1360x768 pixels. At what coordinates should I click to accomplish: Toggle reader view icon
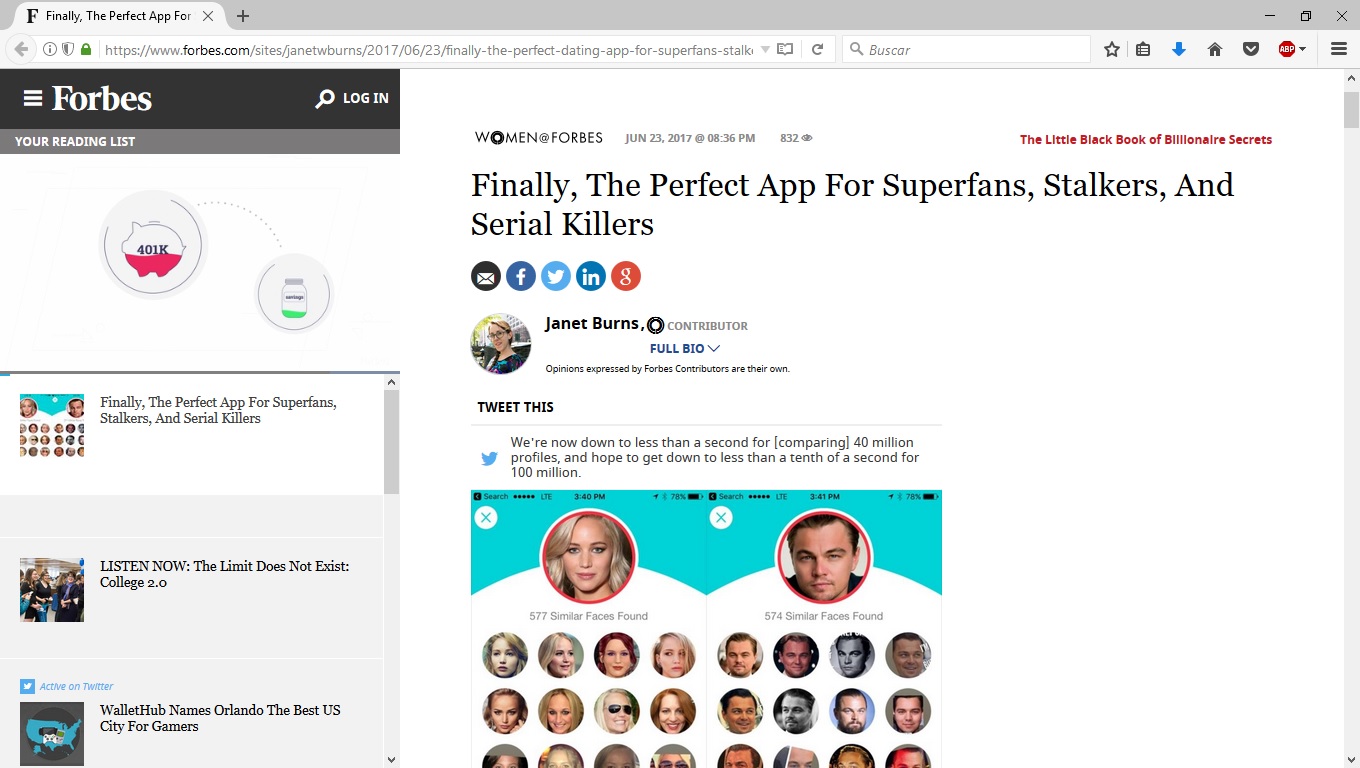coord(786,49)
